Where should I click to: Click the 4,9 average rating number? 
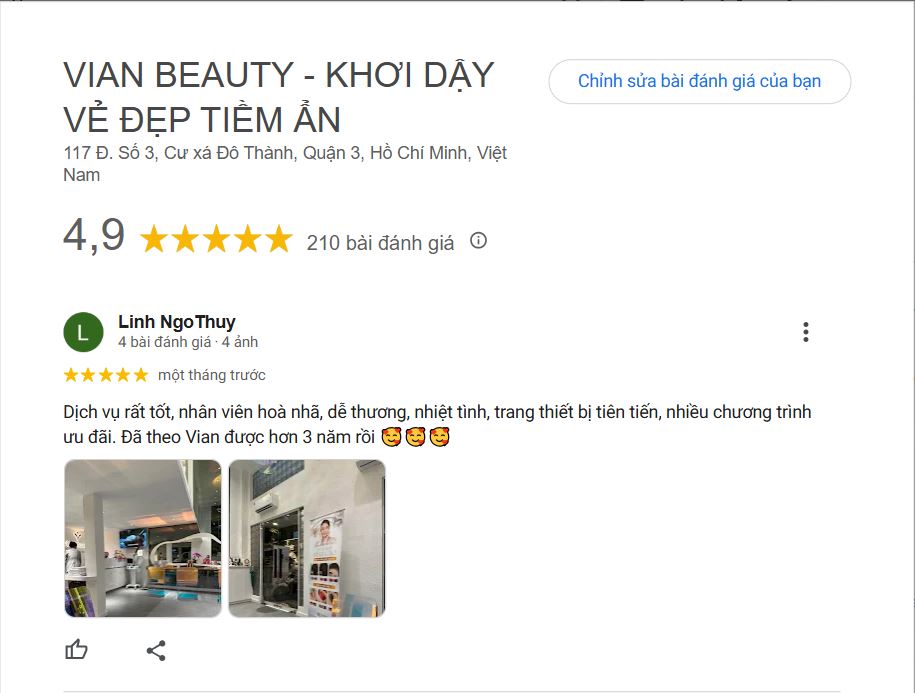pyautogui.click(x=94, y=237)
